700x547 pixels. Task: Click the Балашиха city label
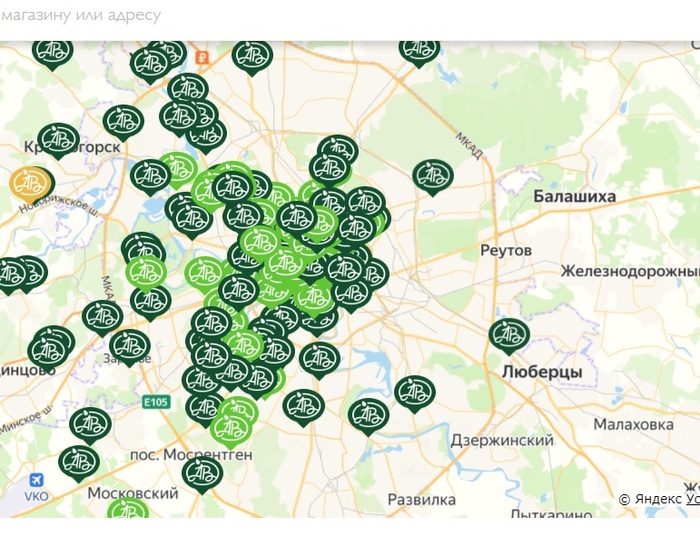[574, 196]
